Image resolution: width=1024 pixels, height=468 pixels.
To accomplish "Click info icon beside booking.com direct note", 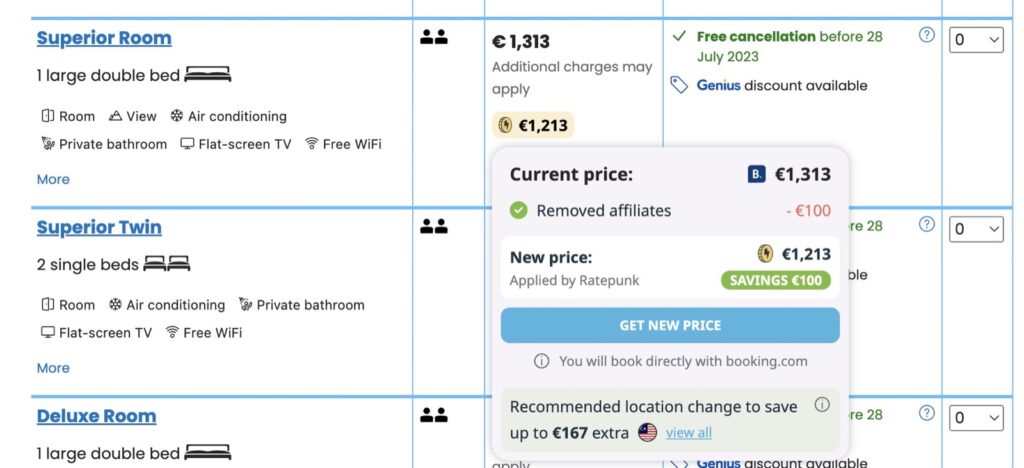I will click(x=541, y=361).
